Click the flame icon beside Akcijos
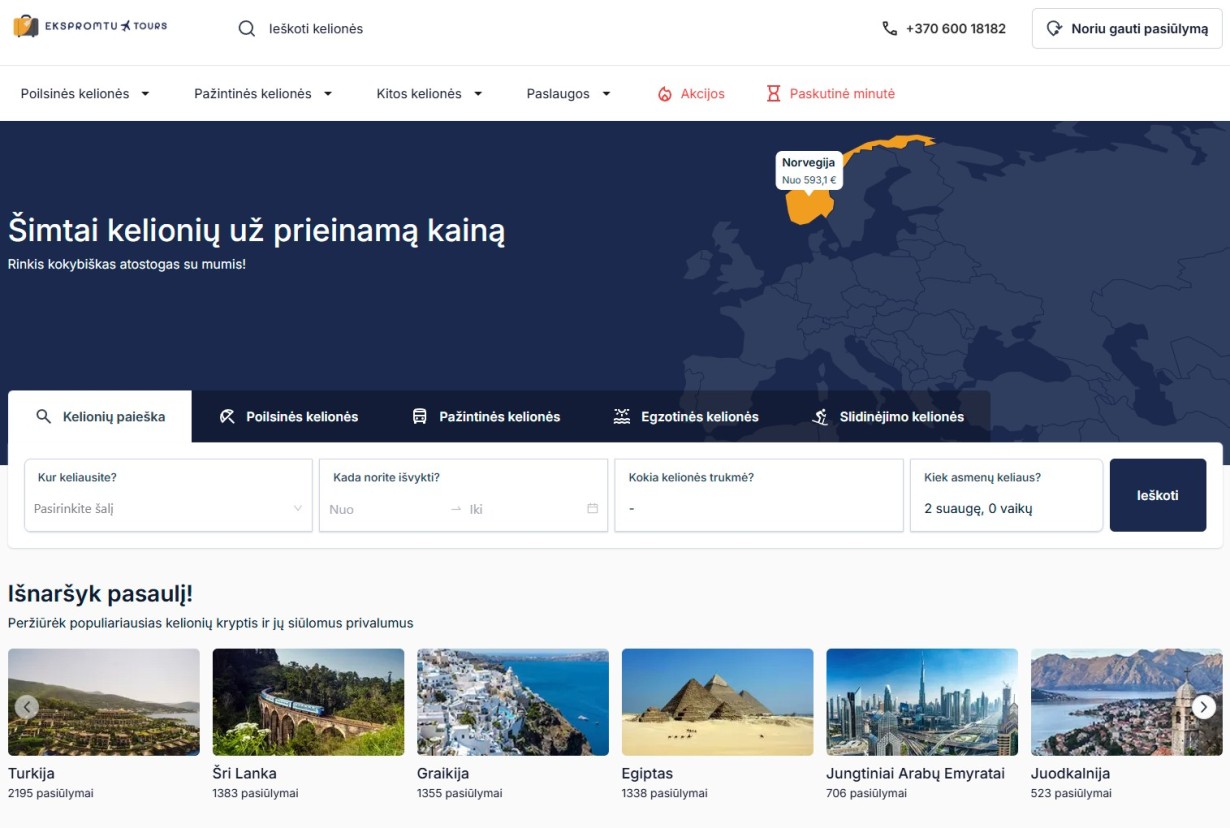Viewport: 1230px width, 828px height. point(665,94)
